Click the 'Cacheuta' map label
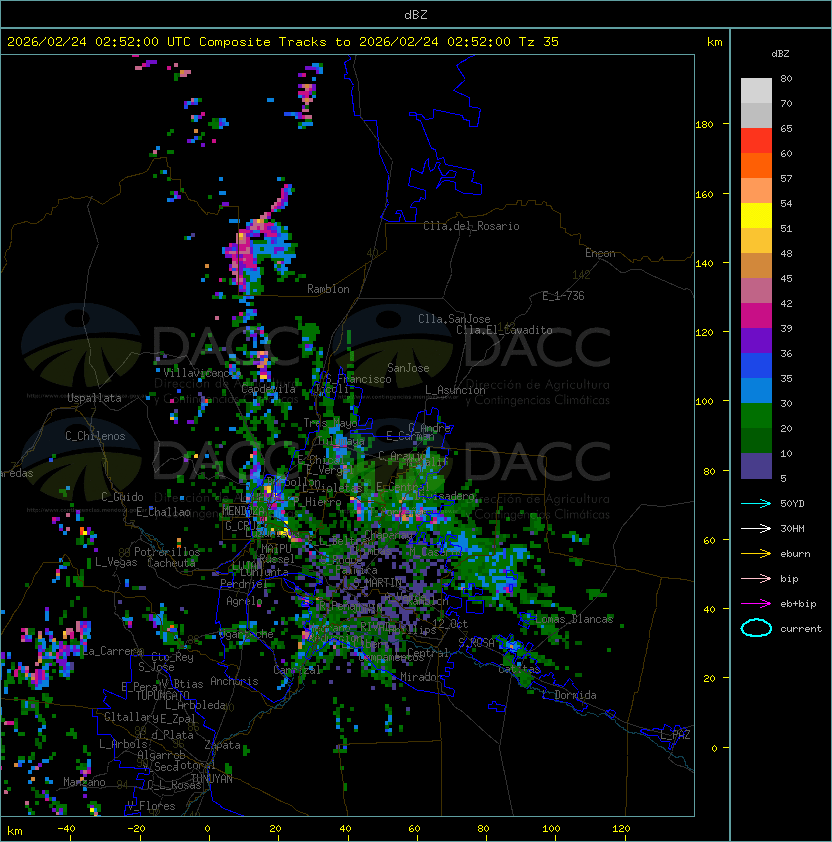Screen dimensions: 832x842 tap(171, 563)
